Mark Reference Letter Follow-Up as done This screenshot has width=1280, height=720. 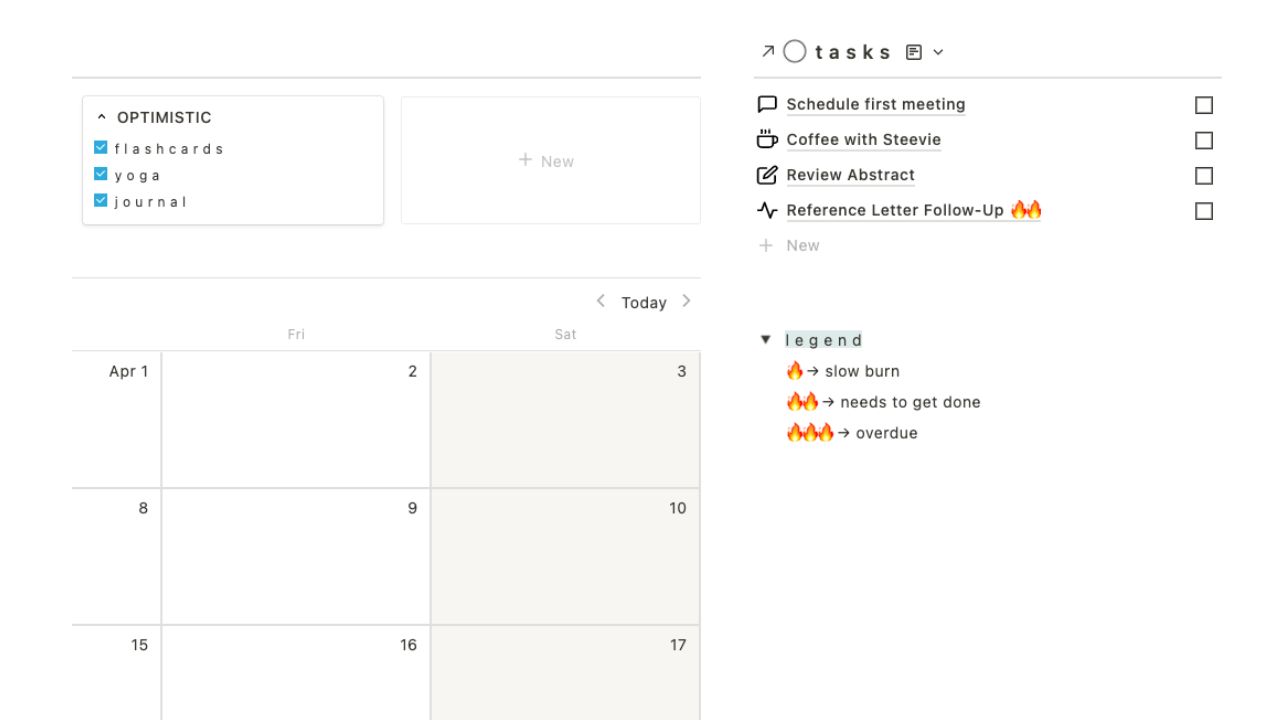(x=1204, y=211)
